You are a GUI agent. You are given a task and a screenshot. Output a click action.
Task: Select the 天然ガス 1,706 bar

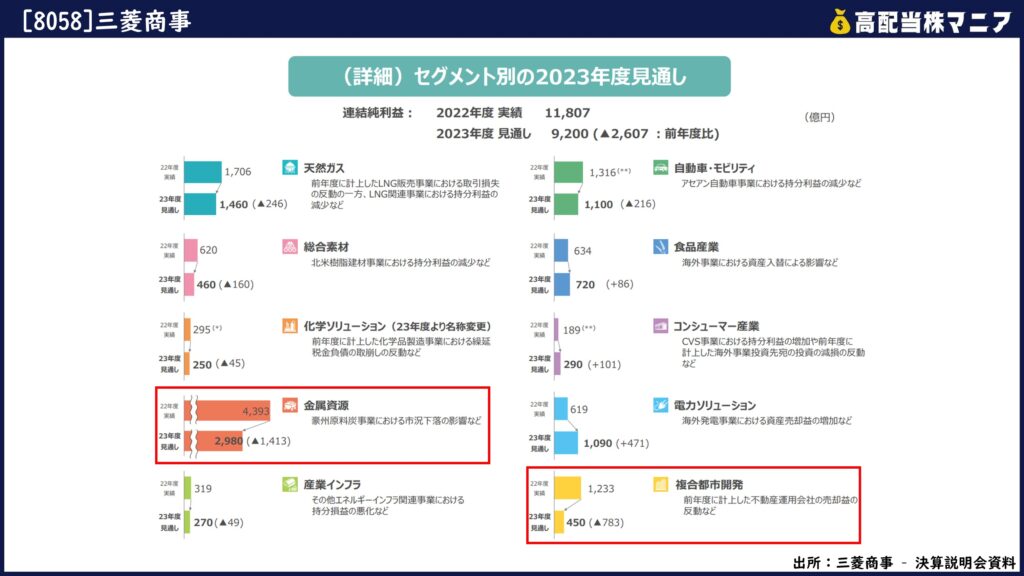pyautogui.click(x=202, y=172)
